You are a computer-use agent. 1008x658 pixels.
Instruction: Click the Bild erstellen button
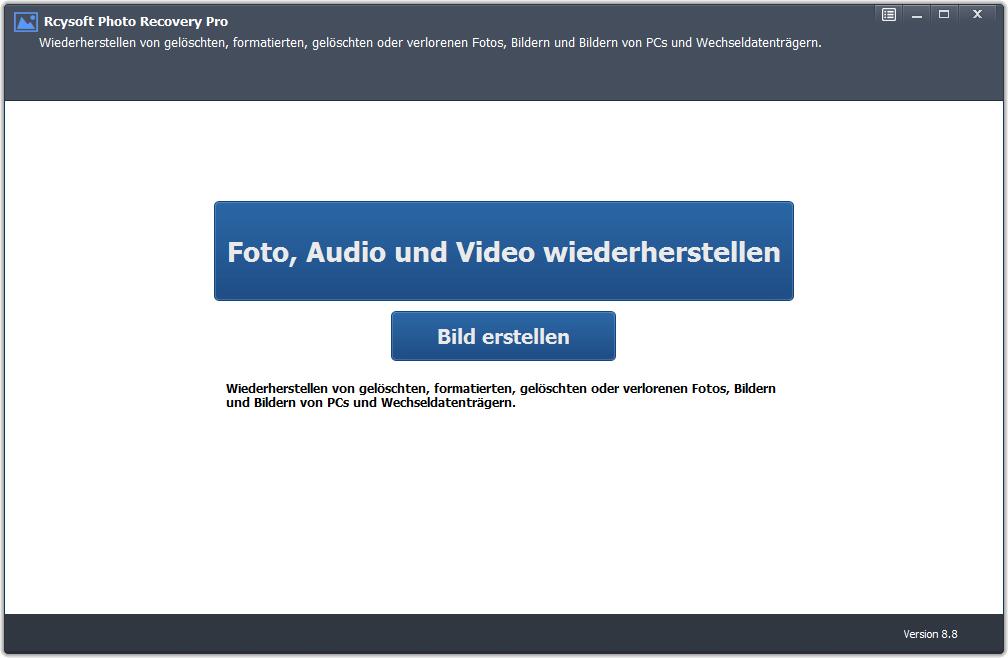tap(503, 336)
